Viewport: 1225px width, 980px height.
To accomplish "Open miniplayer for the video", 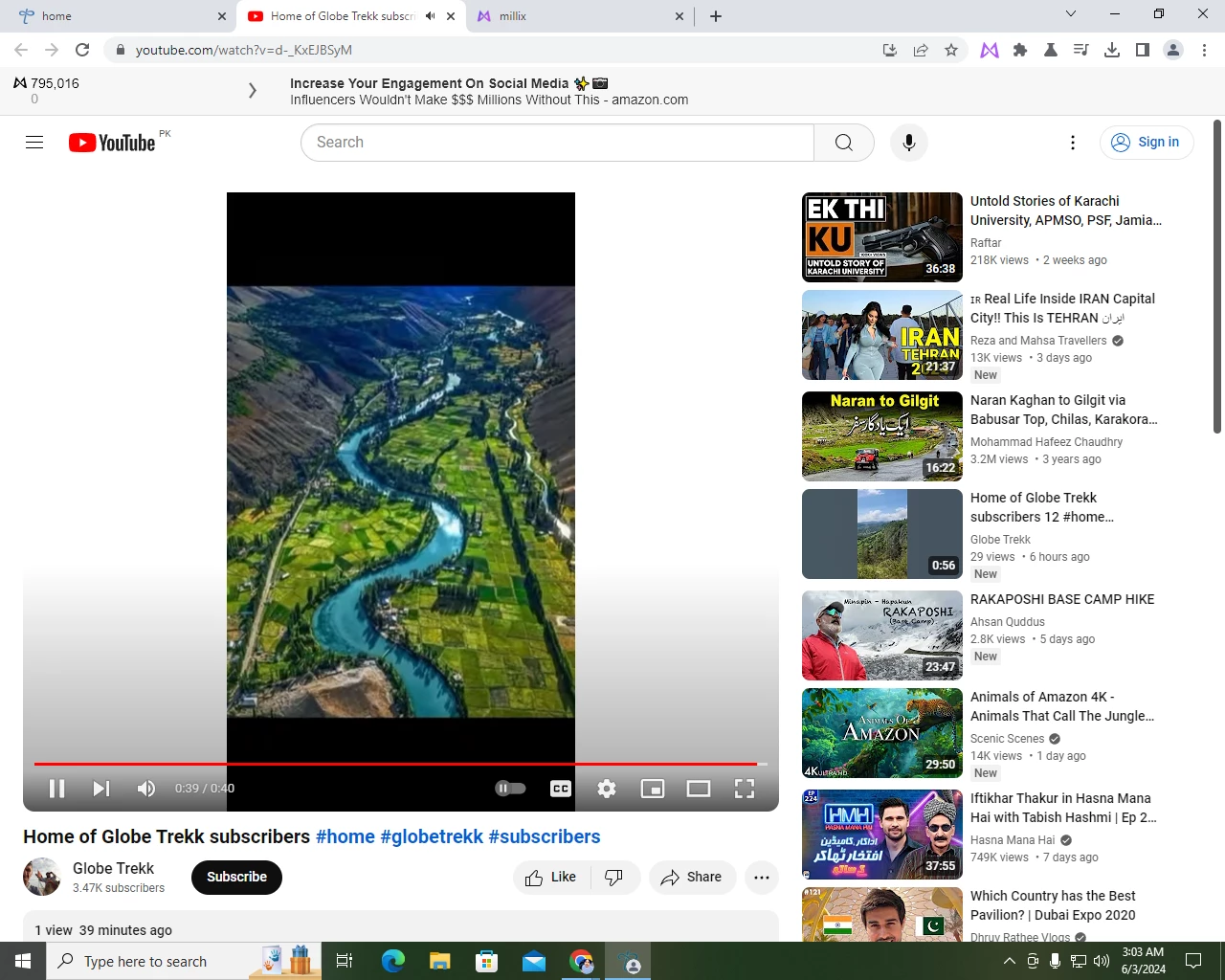I will (x=653, y=789).
